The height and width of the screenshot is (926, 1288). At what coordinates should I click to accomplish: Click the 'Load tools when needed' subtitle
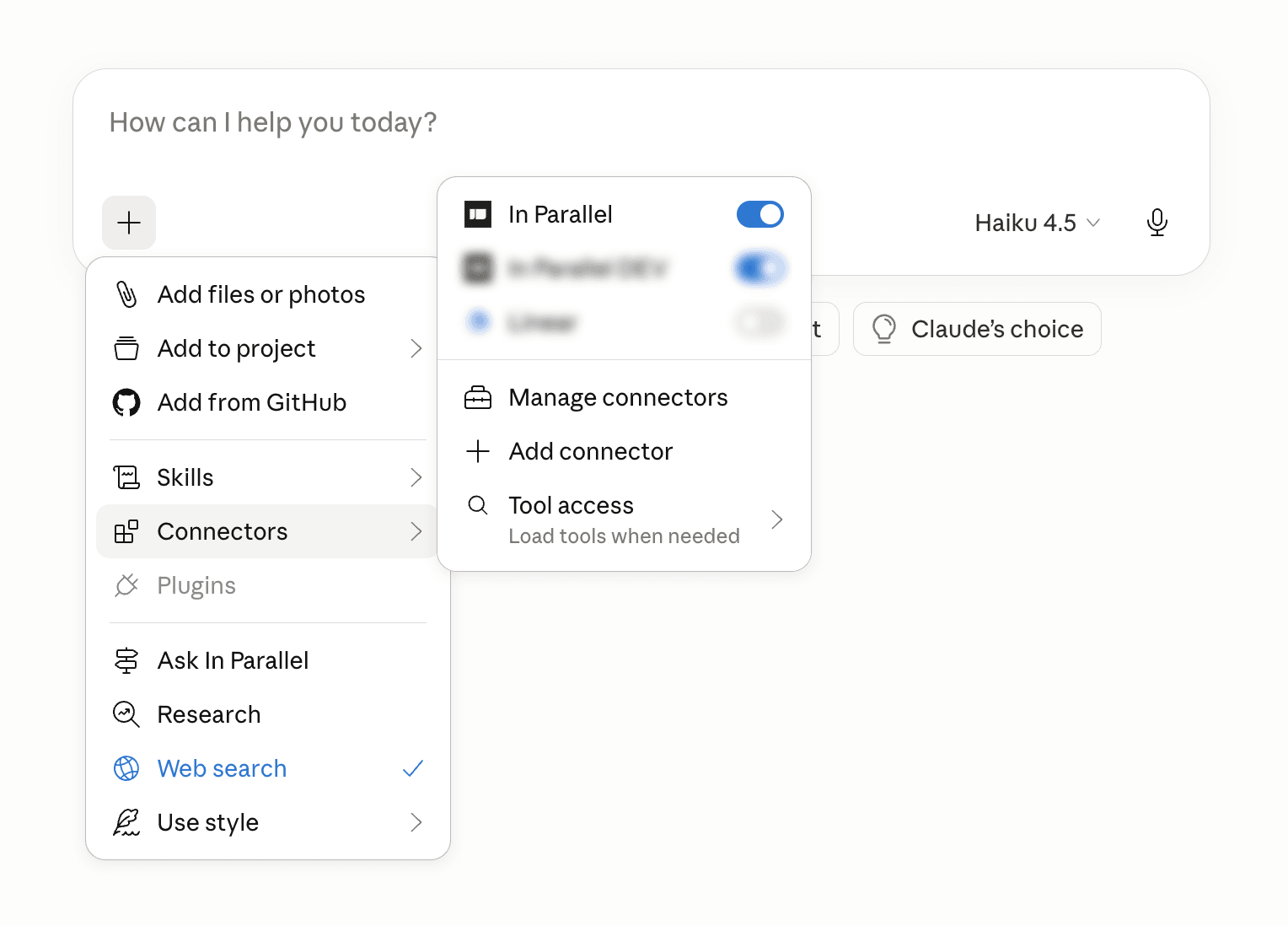click(625, 536)
